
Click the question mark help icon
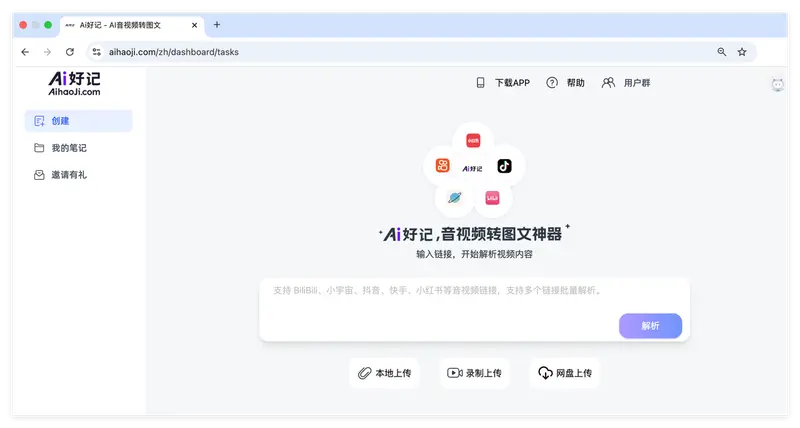coord(552,83)
